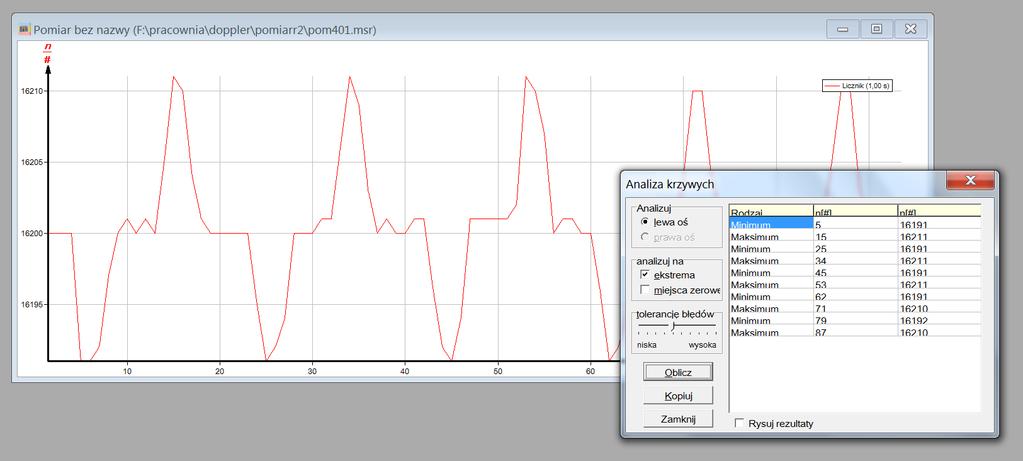Click the 16210 y-axis label

click(31, 91)
